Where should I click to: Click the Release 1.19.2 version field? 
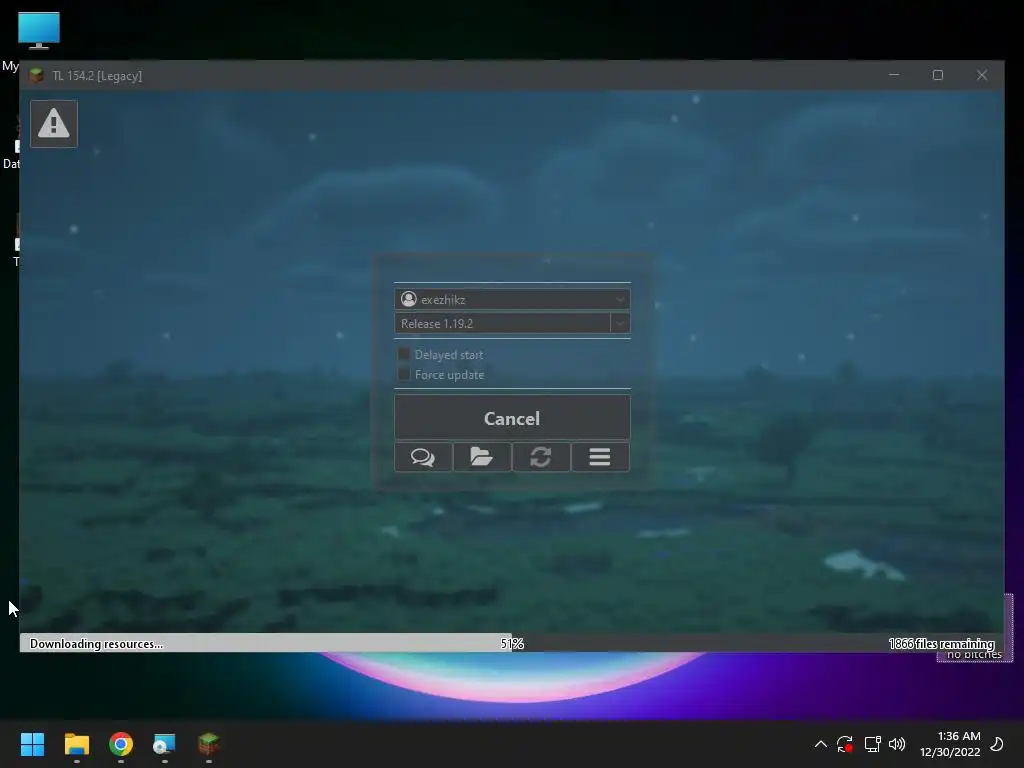pos(502,323)
